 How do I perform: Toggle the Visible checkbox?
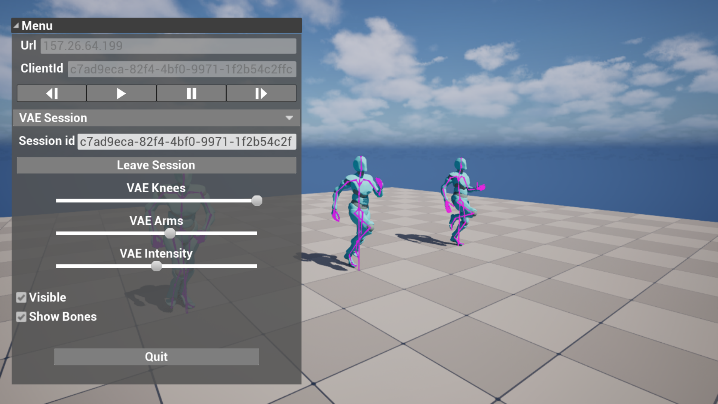[21, 297]
